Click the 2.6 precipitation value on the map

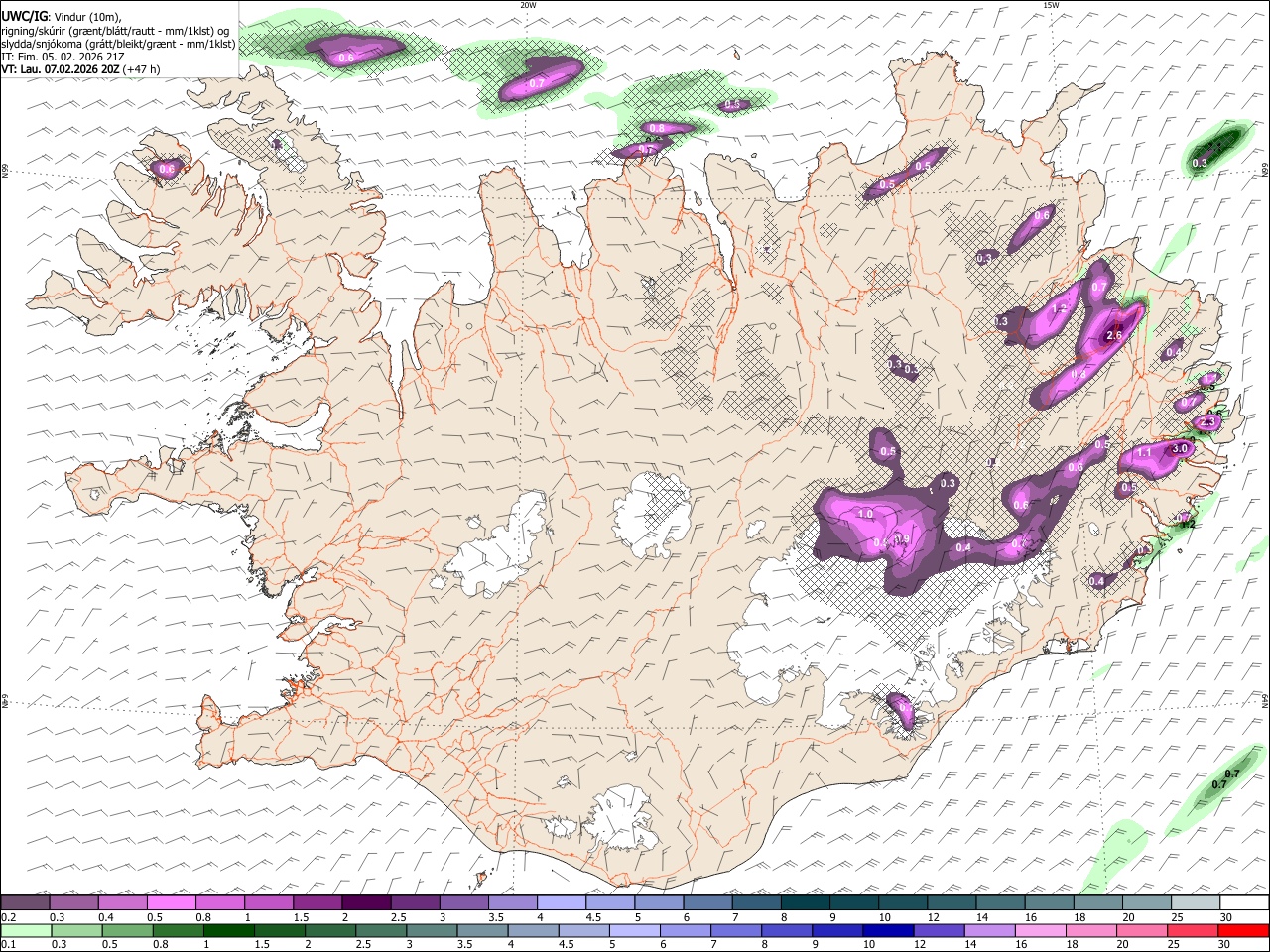pos(1113,336)
